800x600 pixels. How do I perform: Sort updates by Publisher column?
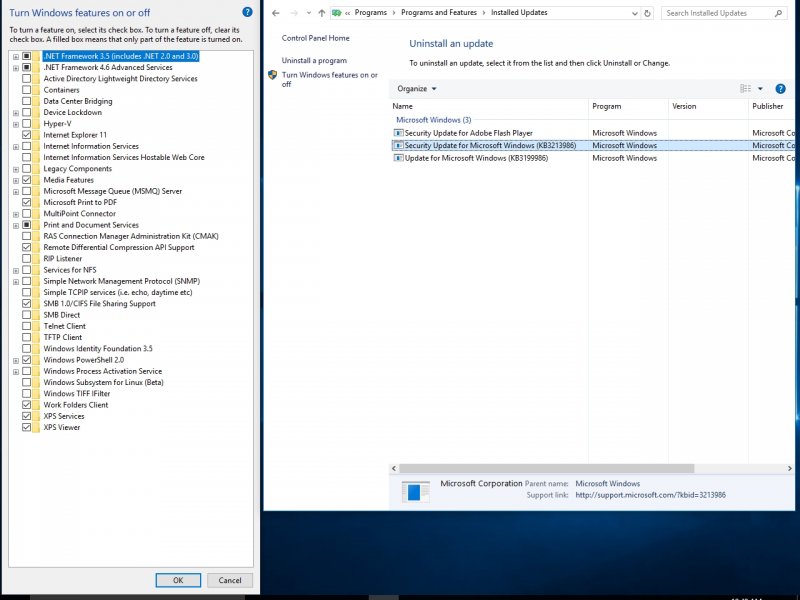pyautogui.click(x=771, y=106)
